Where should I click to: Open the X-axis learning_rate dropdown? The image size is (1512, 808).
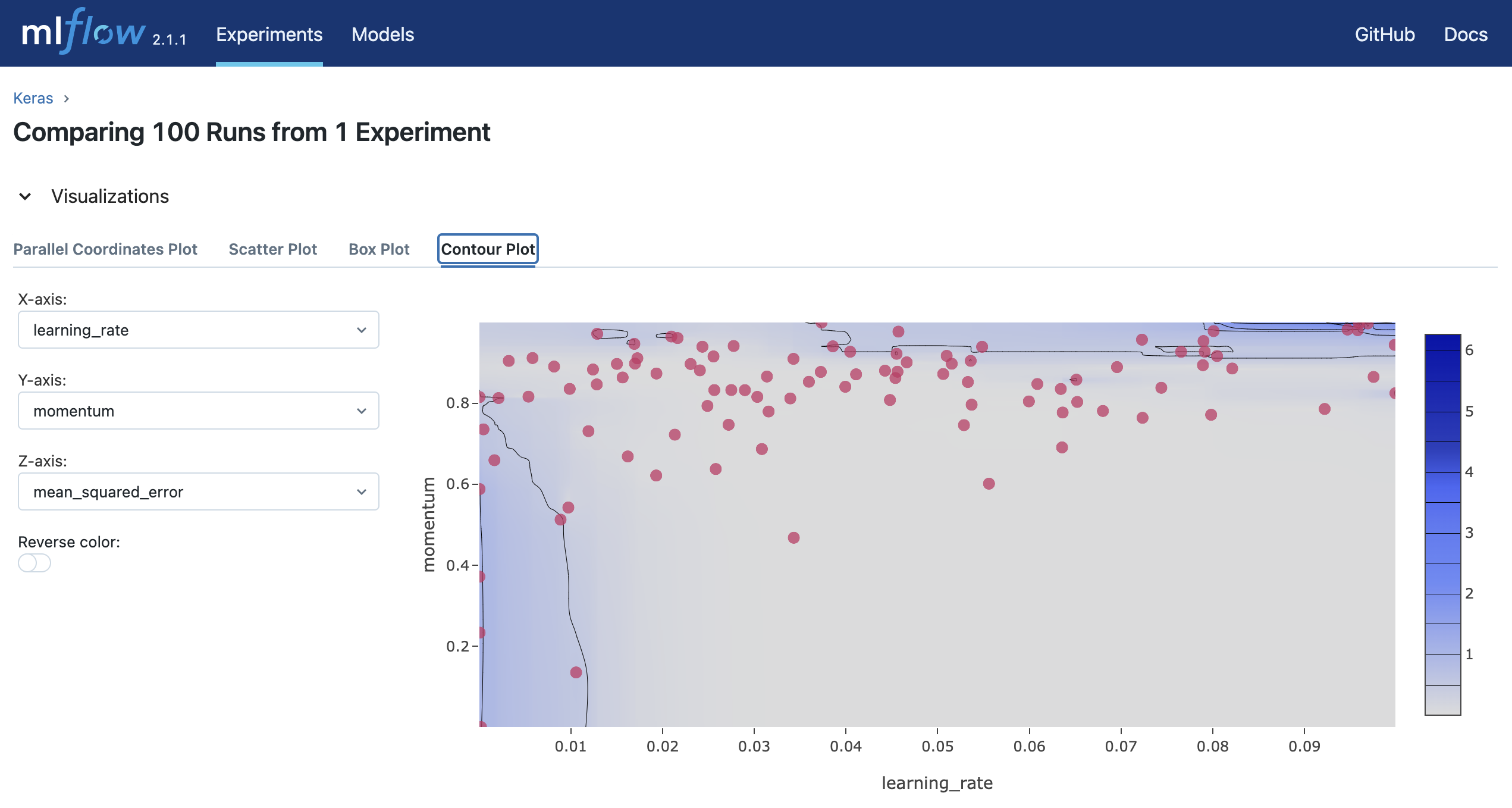(199, 330)
